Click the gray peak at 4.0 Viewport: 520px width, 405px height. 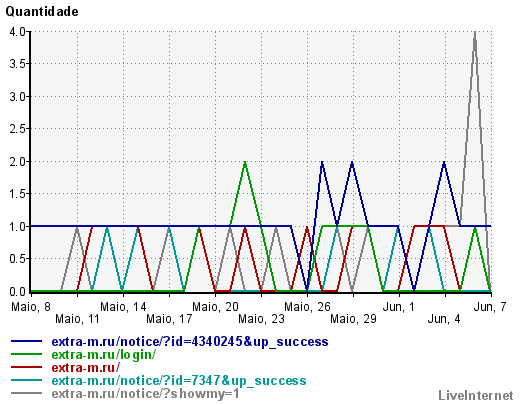tap(475, 32)
